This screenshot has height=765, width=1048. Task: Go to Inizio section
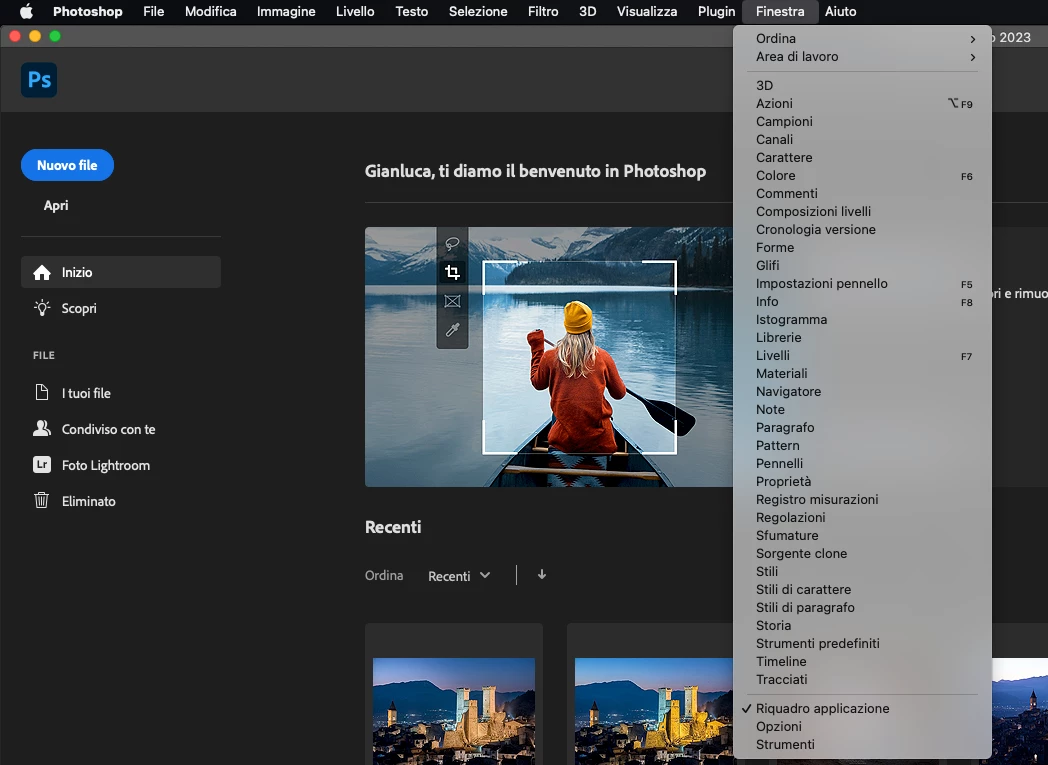tap(121, 272)
